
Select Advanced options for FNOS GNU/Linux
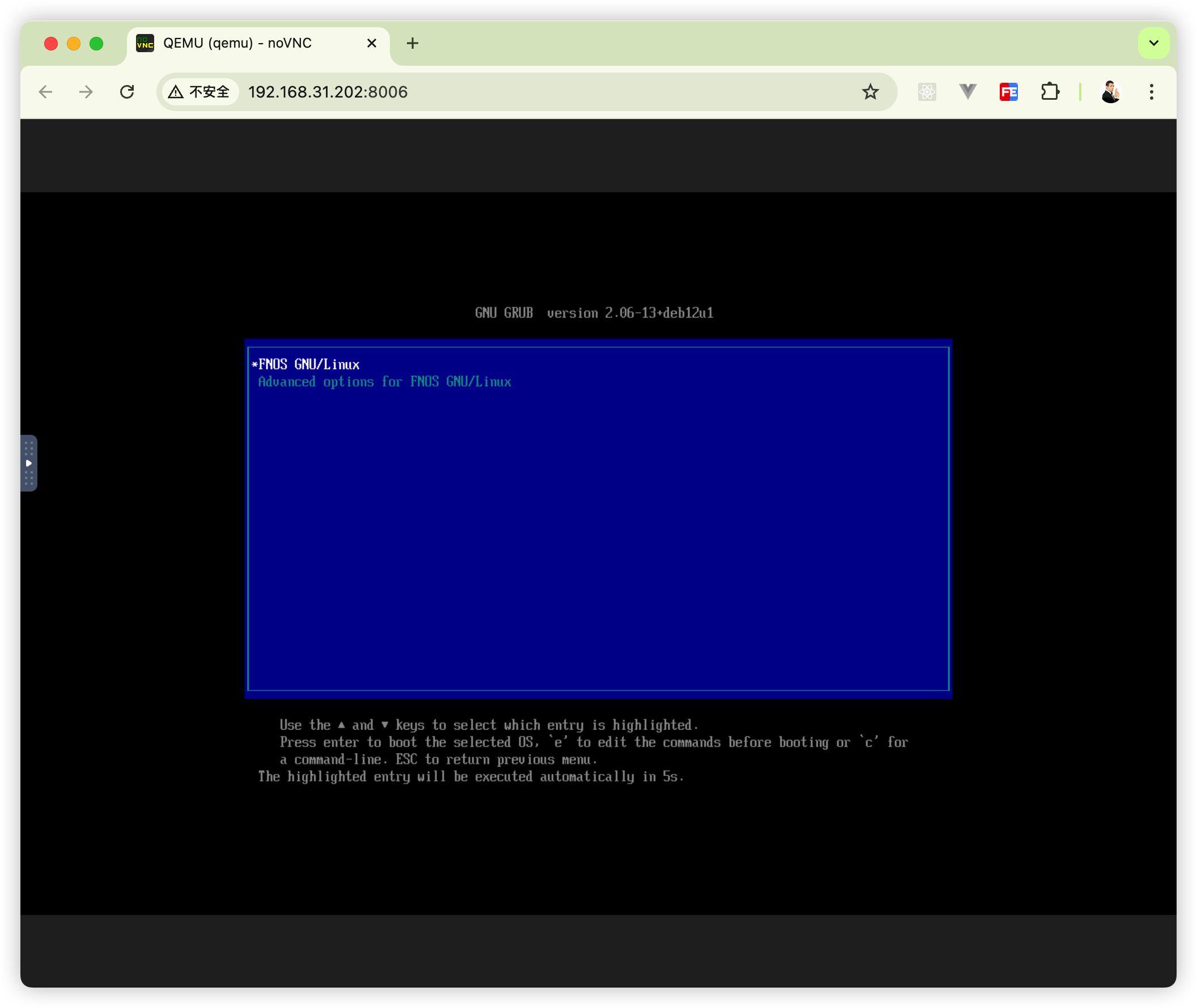[x=384, y=382]
